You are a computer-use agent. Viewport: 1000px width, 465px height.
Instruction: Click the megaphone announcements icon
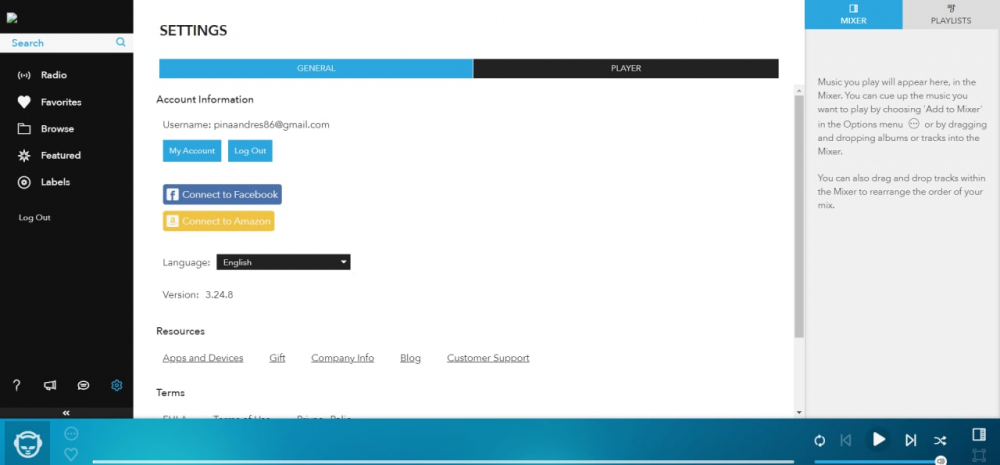click(x=50, y=385)
